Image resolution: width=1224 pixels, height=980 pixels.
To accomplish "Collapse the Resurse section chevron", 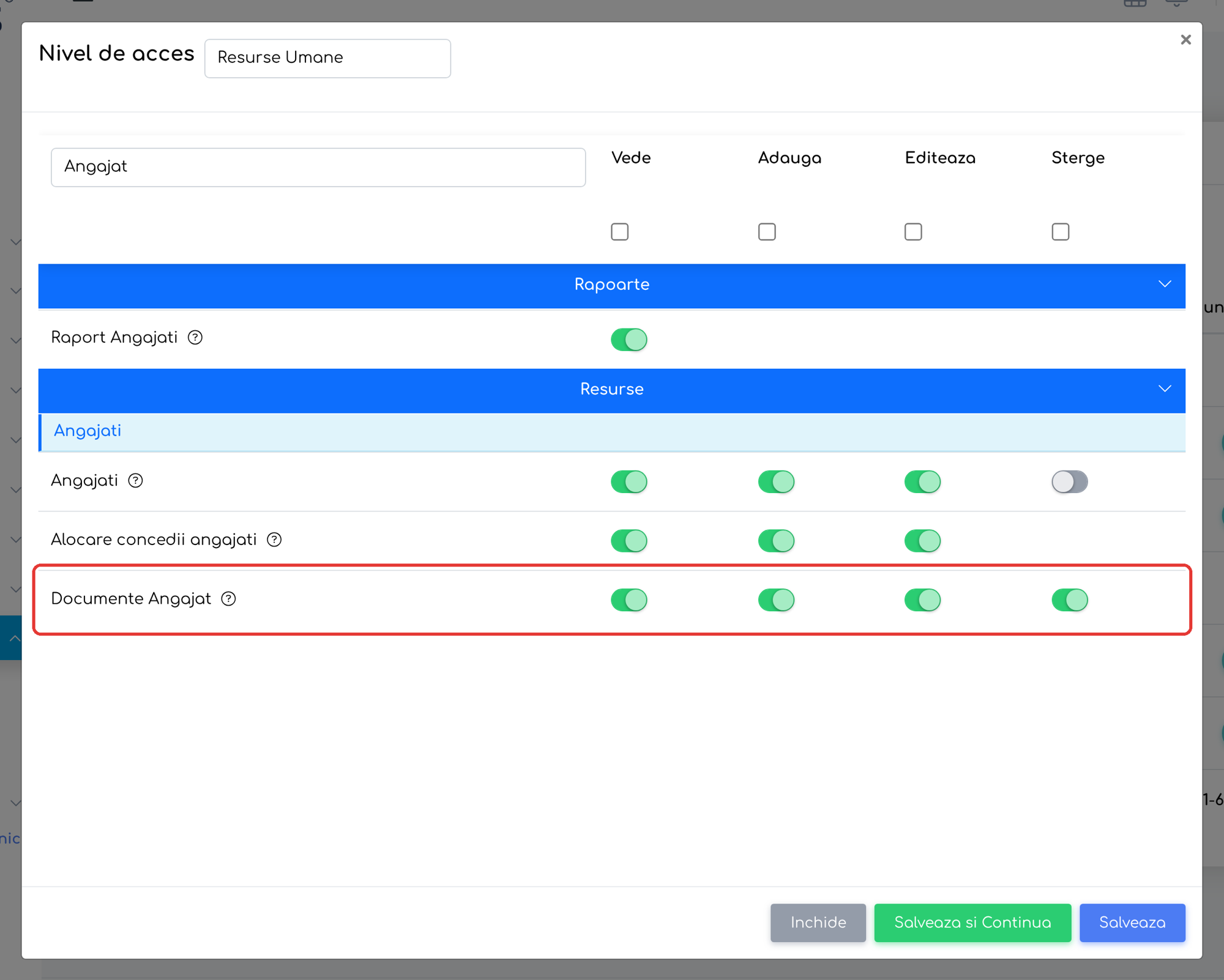I will point(1165,389).
